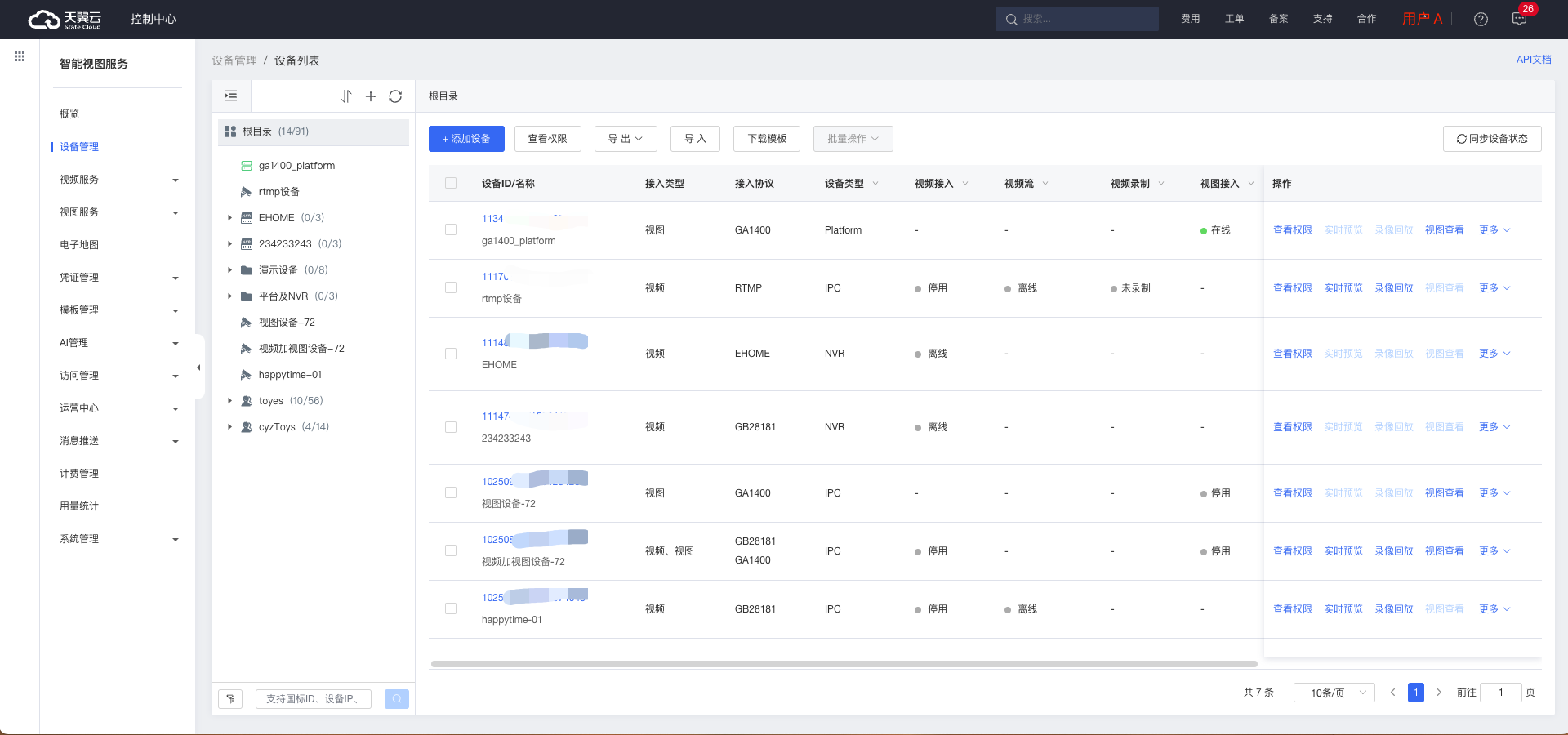Click the 导入 button
The width and height of the screenshot is (1568, 735).
point(695,139)
